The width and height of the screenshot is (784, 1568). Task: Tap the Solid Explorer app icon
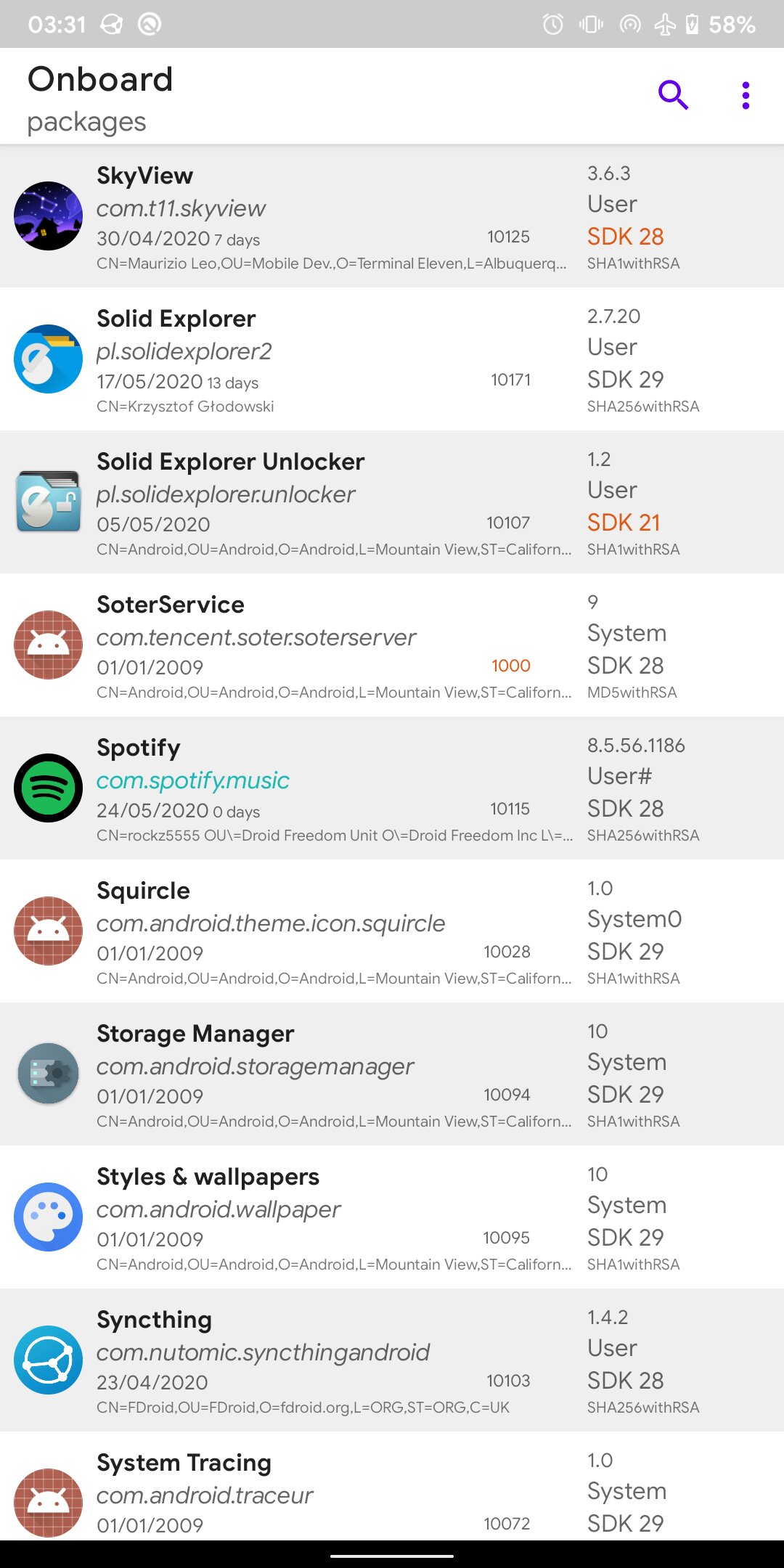tap(49, 359)
